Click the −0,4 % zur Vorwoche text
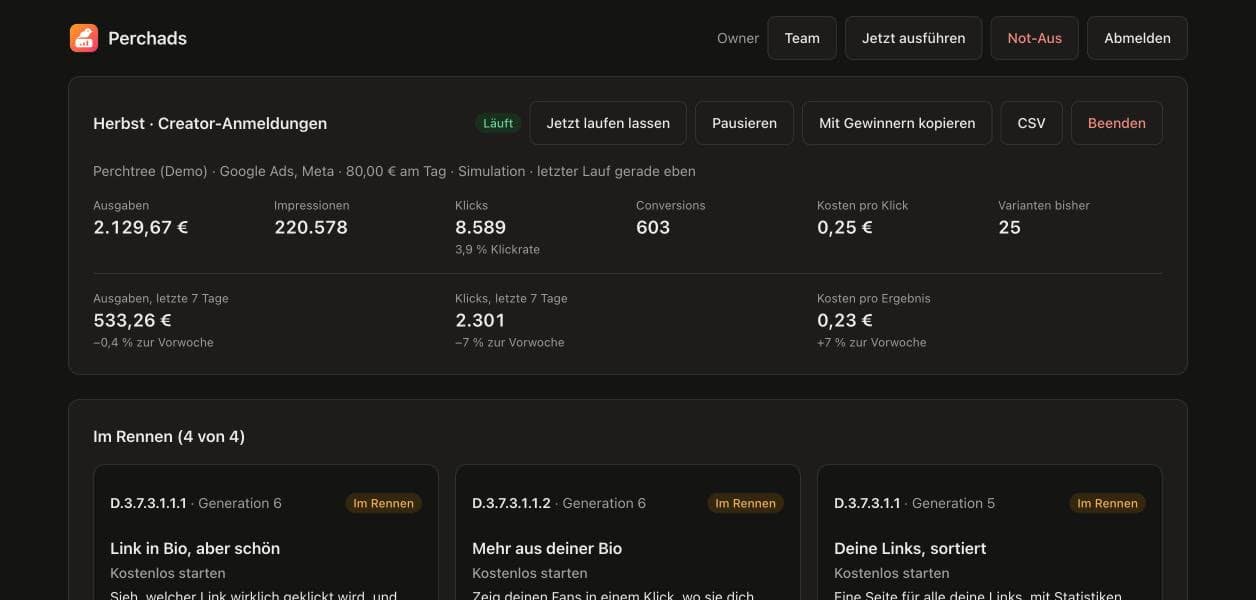This screenshot has width=1256, height=600. tap(153, 342)
